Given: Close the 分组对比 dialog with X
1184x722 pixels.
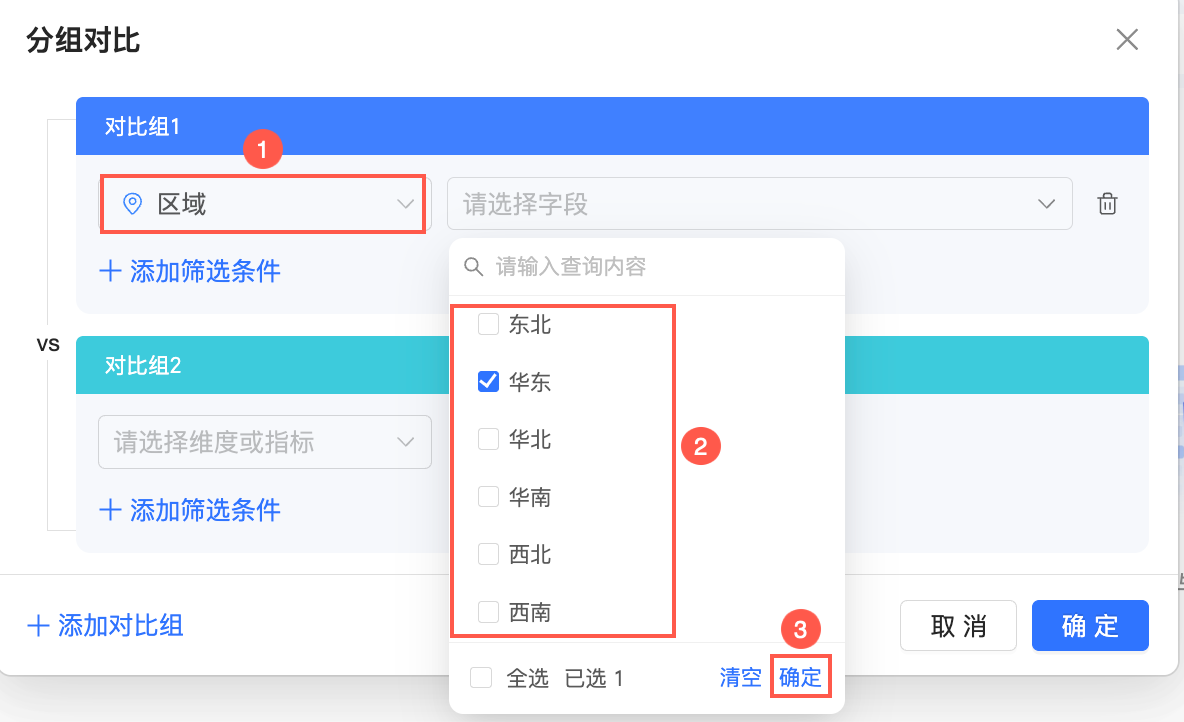Looking at the screenshot, I should 1127,40.
